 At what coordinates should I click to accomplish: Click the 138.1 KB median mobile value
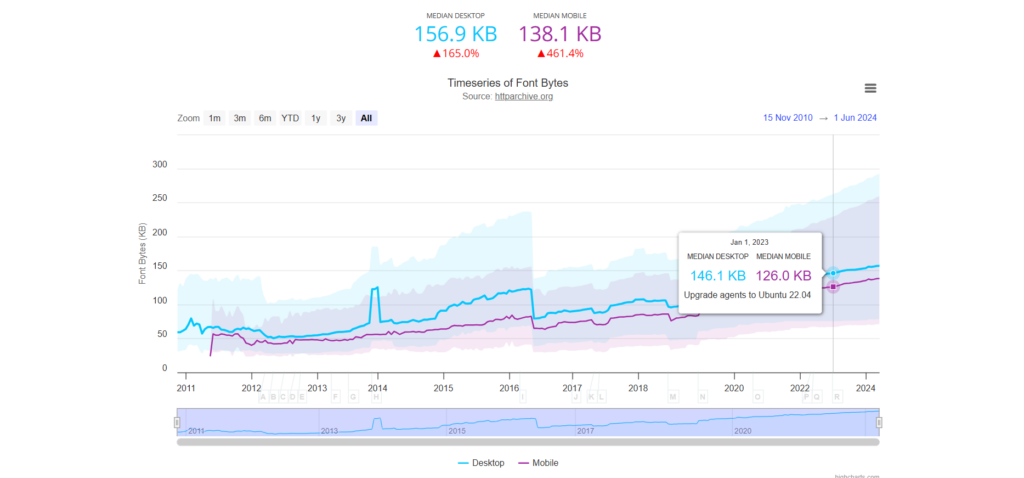coord(560,34)
